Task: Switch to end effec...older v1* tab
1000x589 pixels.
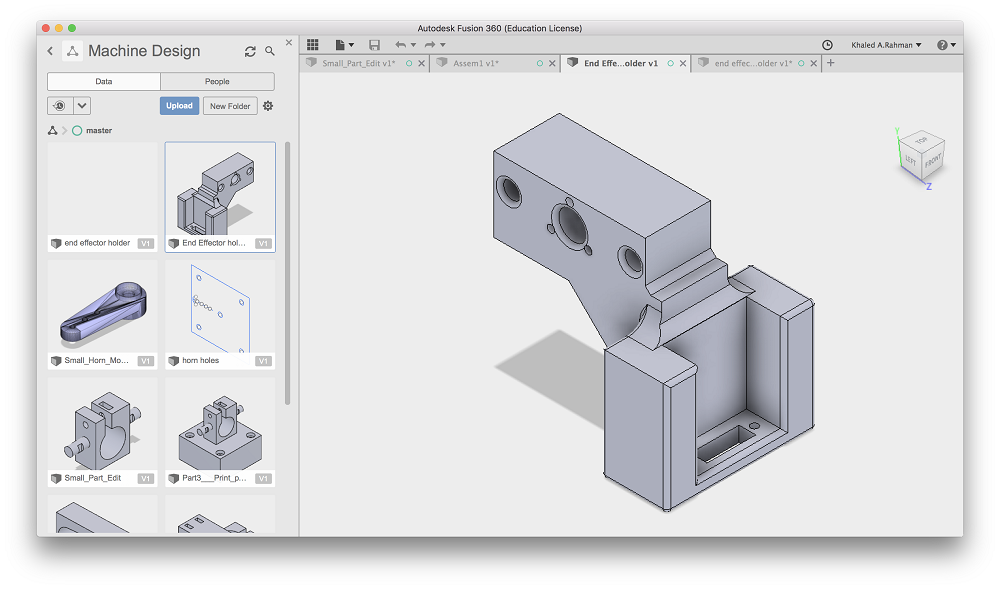Action: point(753,63)
